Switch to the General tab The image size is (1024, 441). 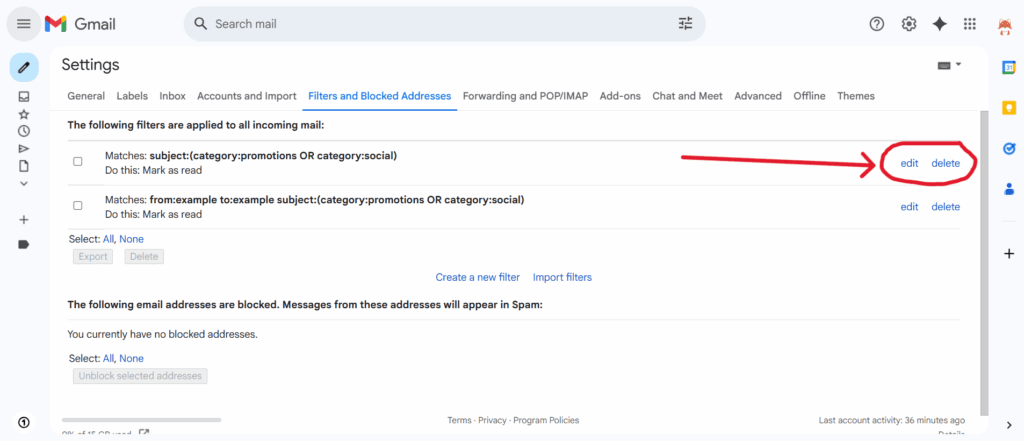tap(86, 96)
